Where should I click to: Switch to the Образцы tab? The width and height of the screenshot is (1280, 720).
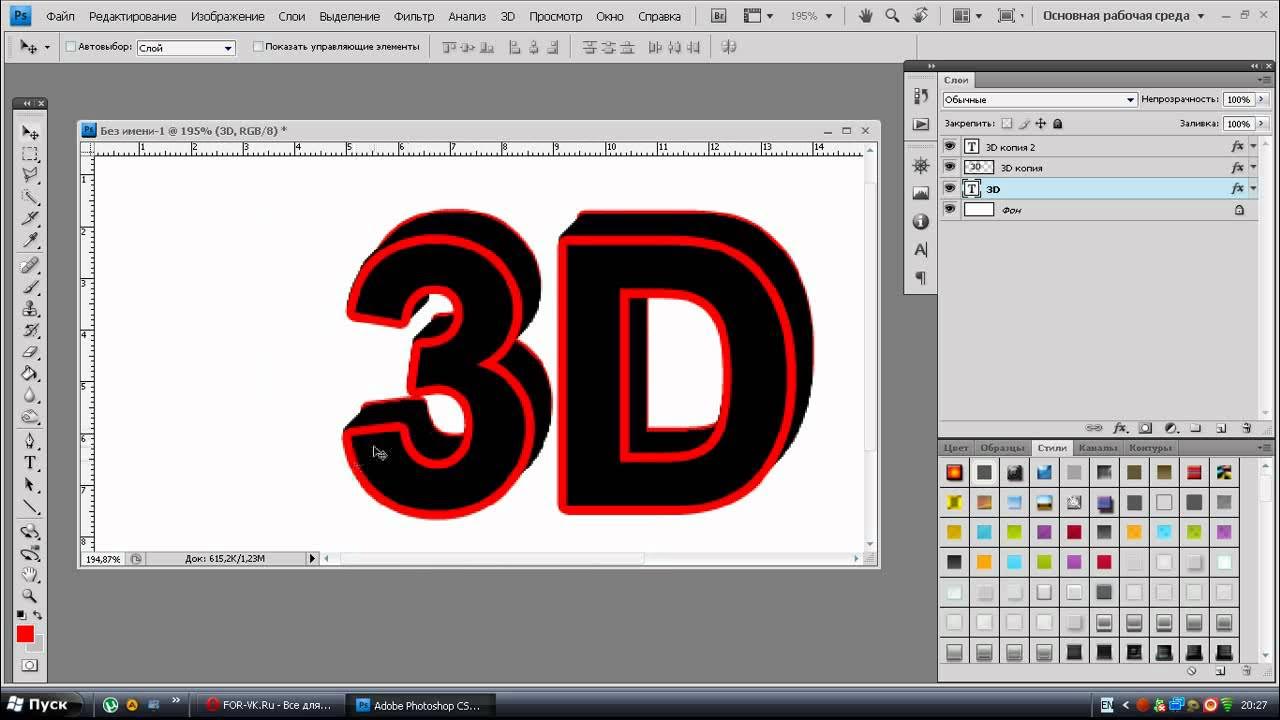1002,448
